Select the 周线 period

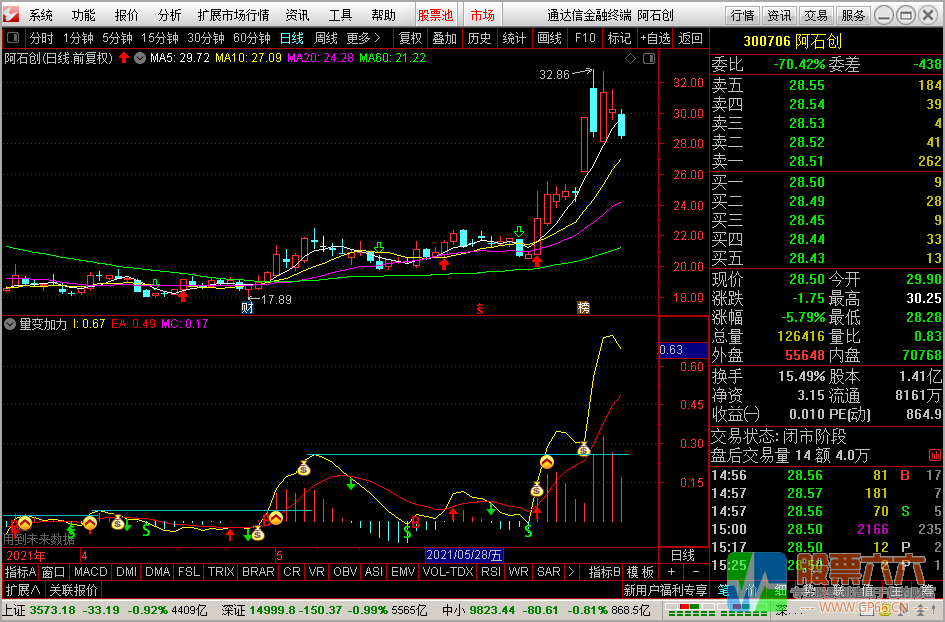(x=325, y=39)
